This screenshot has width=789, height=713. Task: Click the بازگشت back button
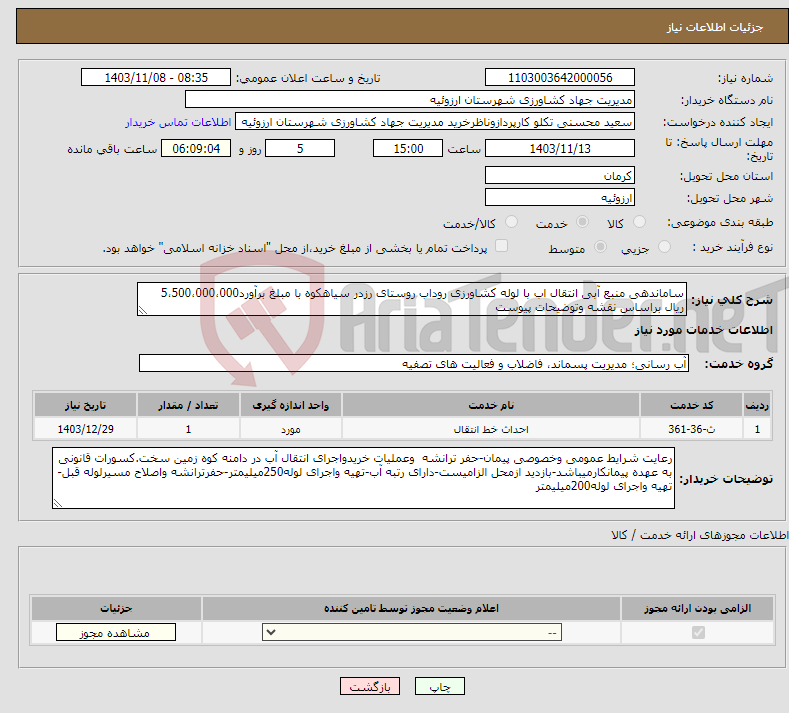[x=370, y=686]
